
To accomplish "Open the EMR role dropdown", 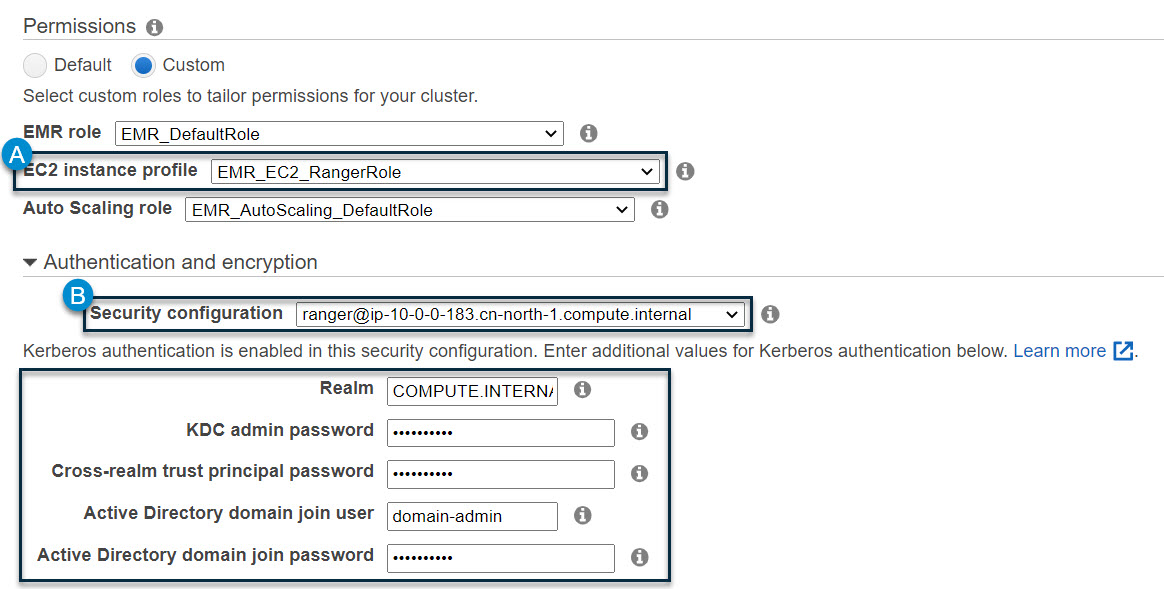I will point(339,133).
